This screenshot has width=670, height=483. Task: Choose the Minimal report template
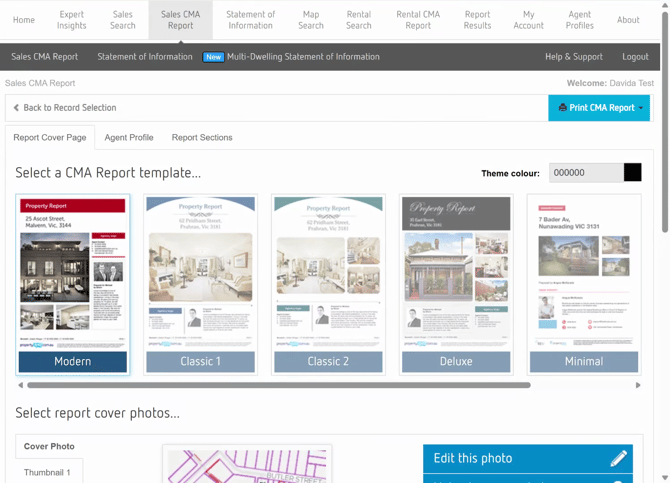[584, 284]
